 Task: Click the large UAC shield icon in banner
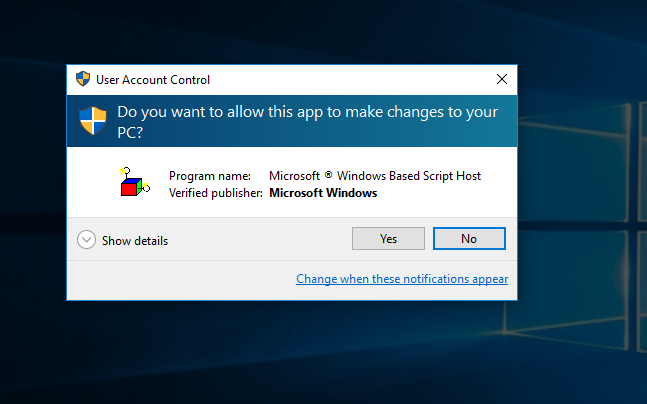coord(93,120)
